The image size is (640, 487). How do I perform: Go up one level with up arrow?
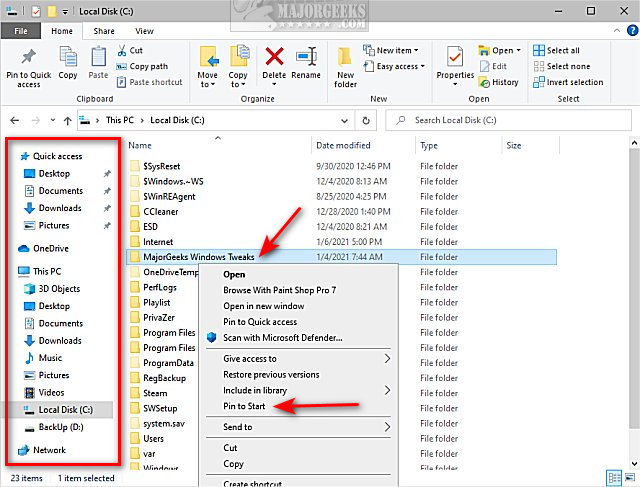click(68, 120)
